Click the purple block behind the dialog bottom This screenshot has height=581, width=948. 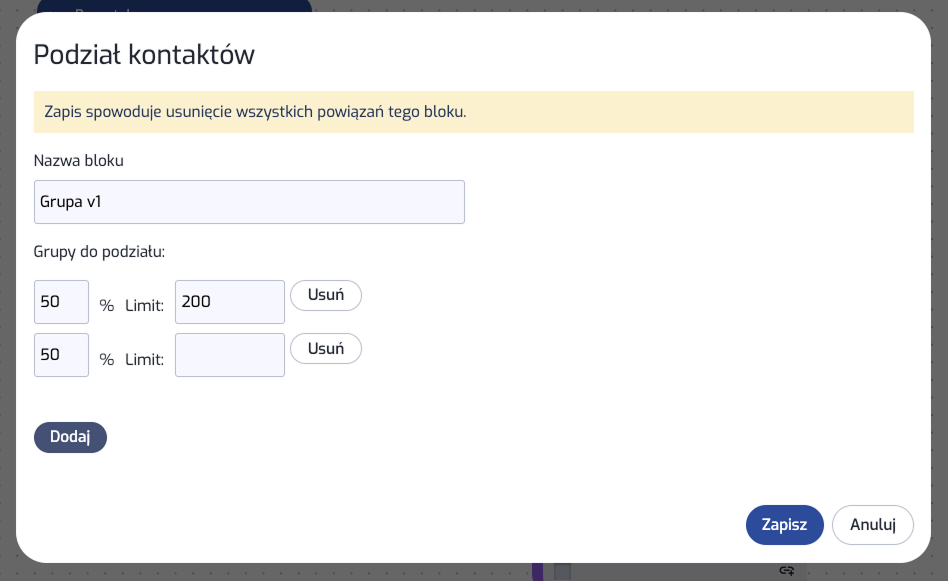click(537, 571)
